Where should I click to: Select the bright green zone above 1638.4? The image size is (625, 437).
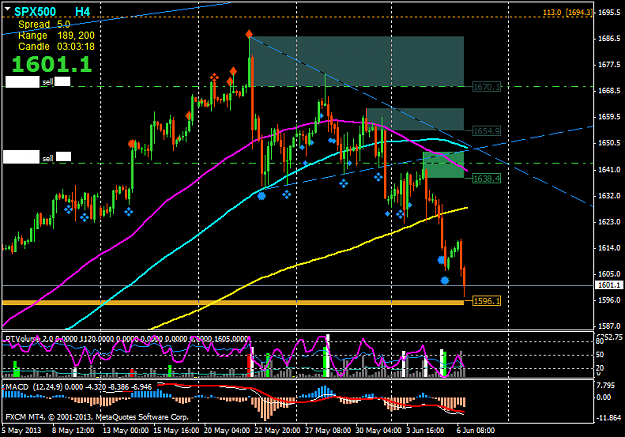point(443,165)
